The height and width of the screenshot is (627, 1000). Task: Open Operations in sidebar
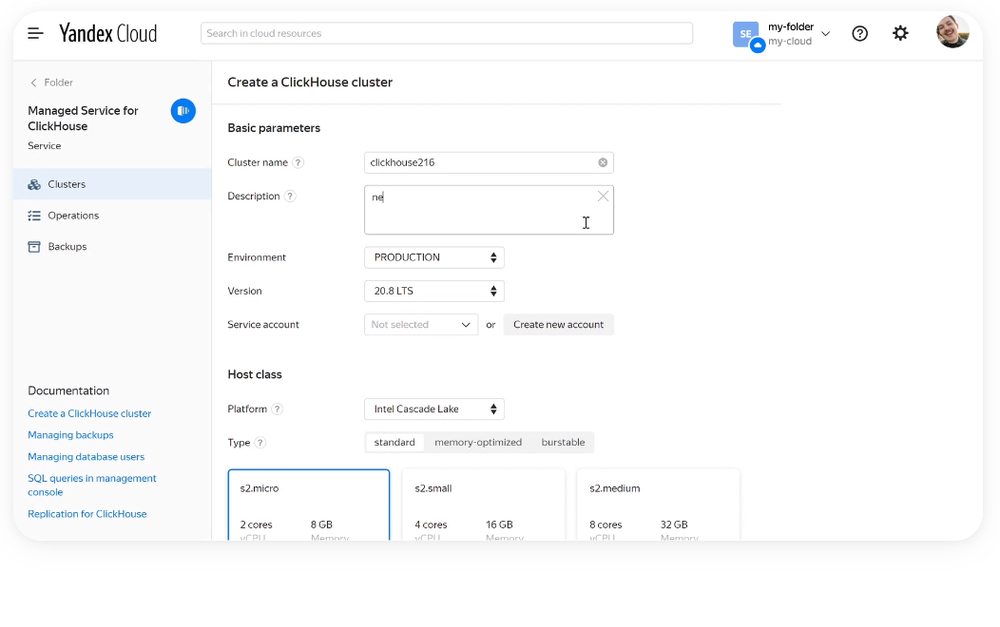pos(112,216)
